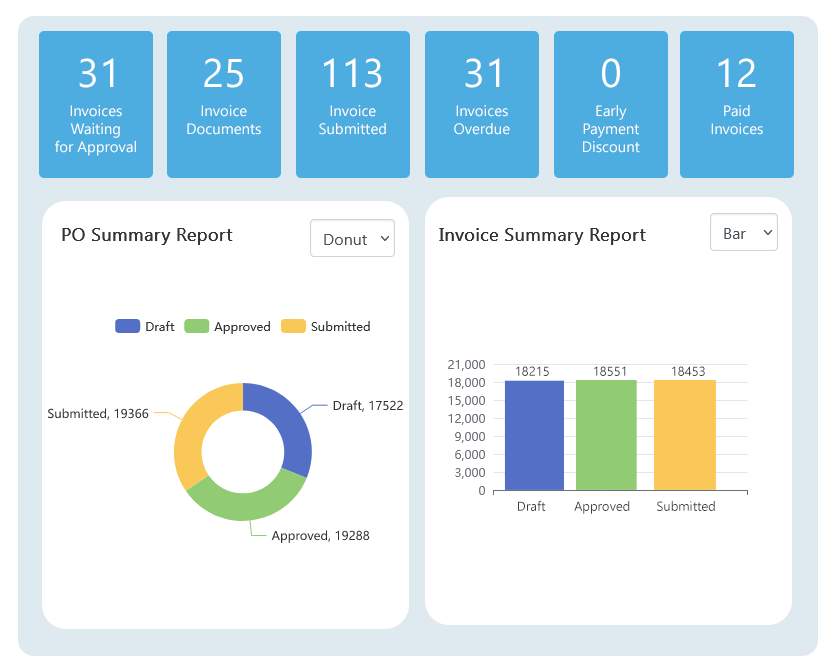Open the Invoice Submitted tile showing 113
Screen dimensions: 840x670
tap(353, 105)
